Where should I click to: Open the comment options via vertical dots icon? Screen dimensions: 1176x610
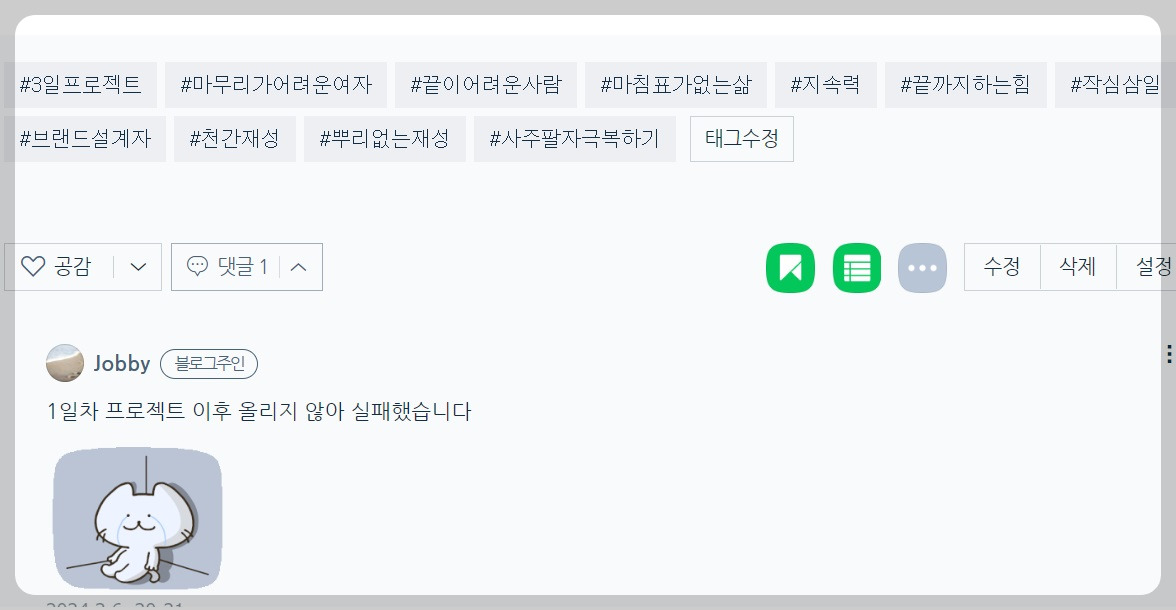point(1168,352)
